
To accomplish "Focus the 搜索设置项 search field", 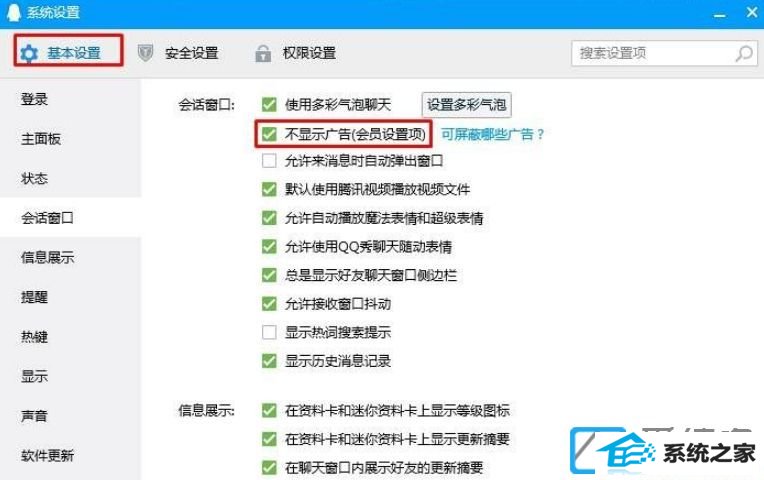I will 653,53.
